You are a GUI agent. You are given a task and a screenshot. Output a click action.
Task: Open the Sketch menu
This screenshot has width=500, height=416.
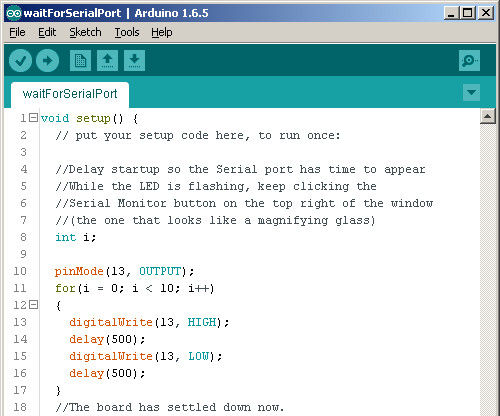coord(85,32)
